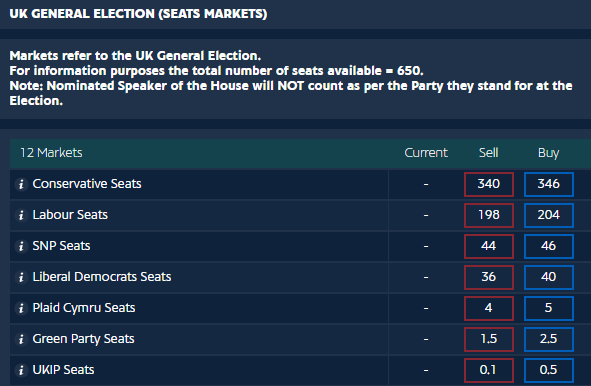The width and height of the screenshot is (591, 386).
Task: Buy SNP Seats at 46
Action: [x=549, y=246]
